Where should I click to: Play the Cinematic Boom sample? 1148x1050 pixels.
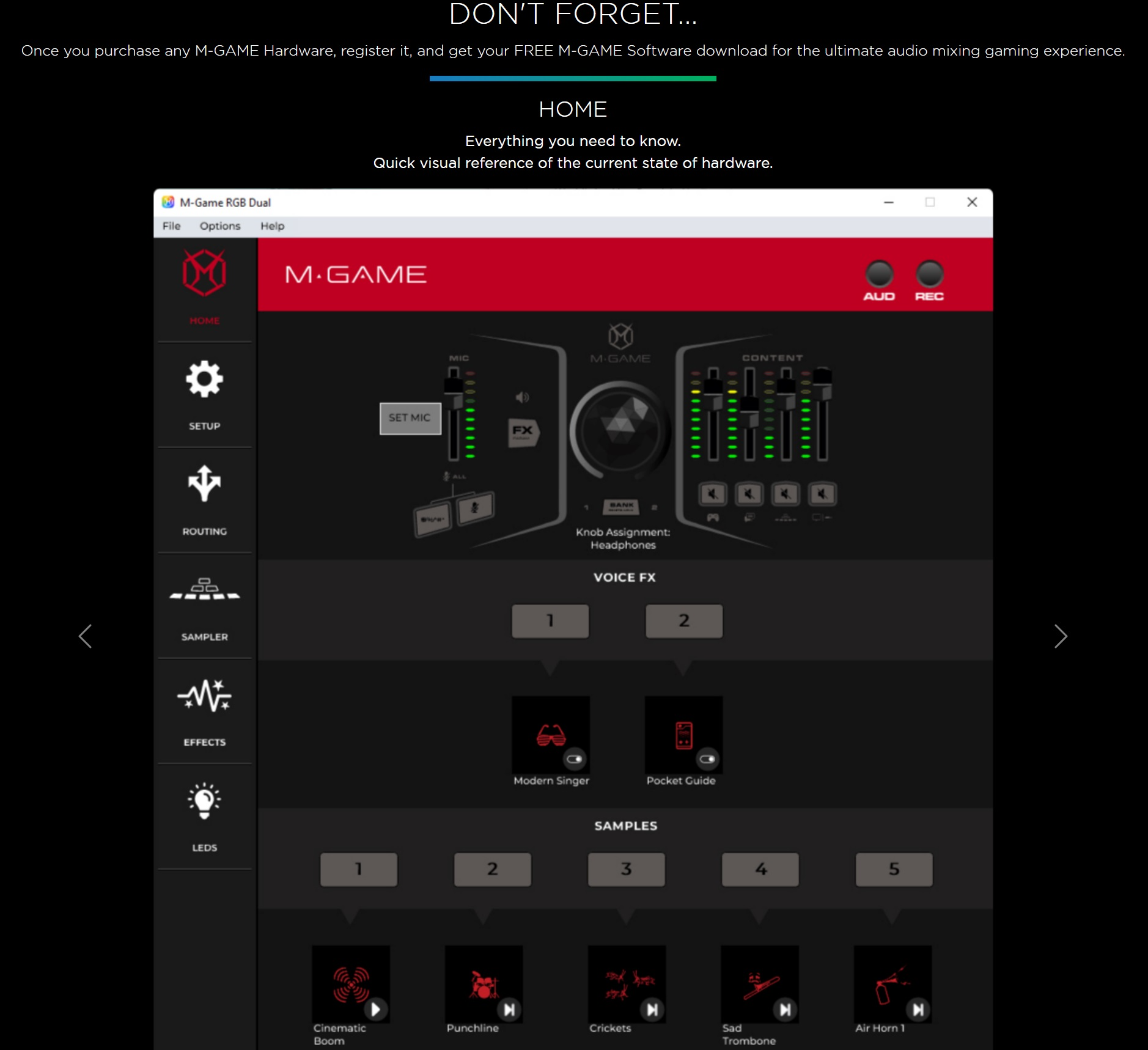tap(375, 1009)
